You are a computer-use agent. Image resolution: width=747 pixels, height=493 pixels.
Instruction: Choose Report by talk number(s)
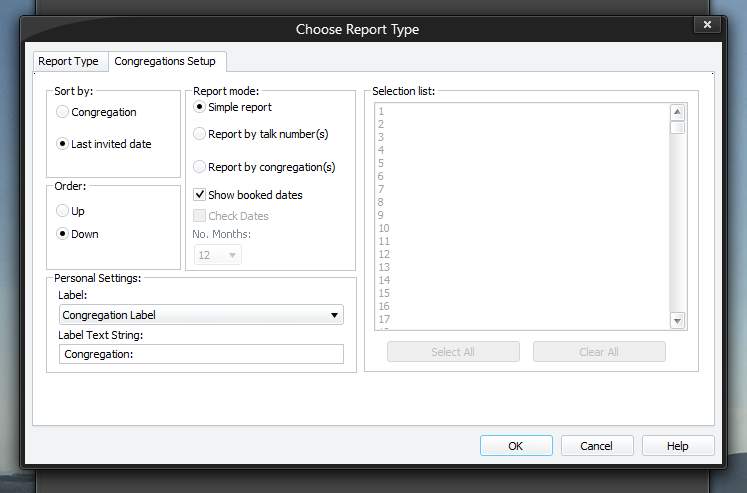tap(200, 134)
